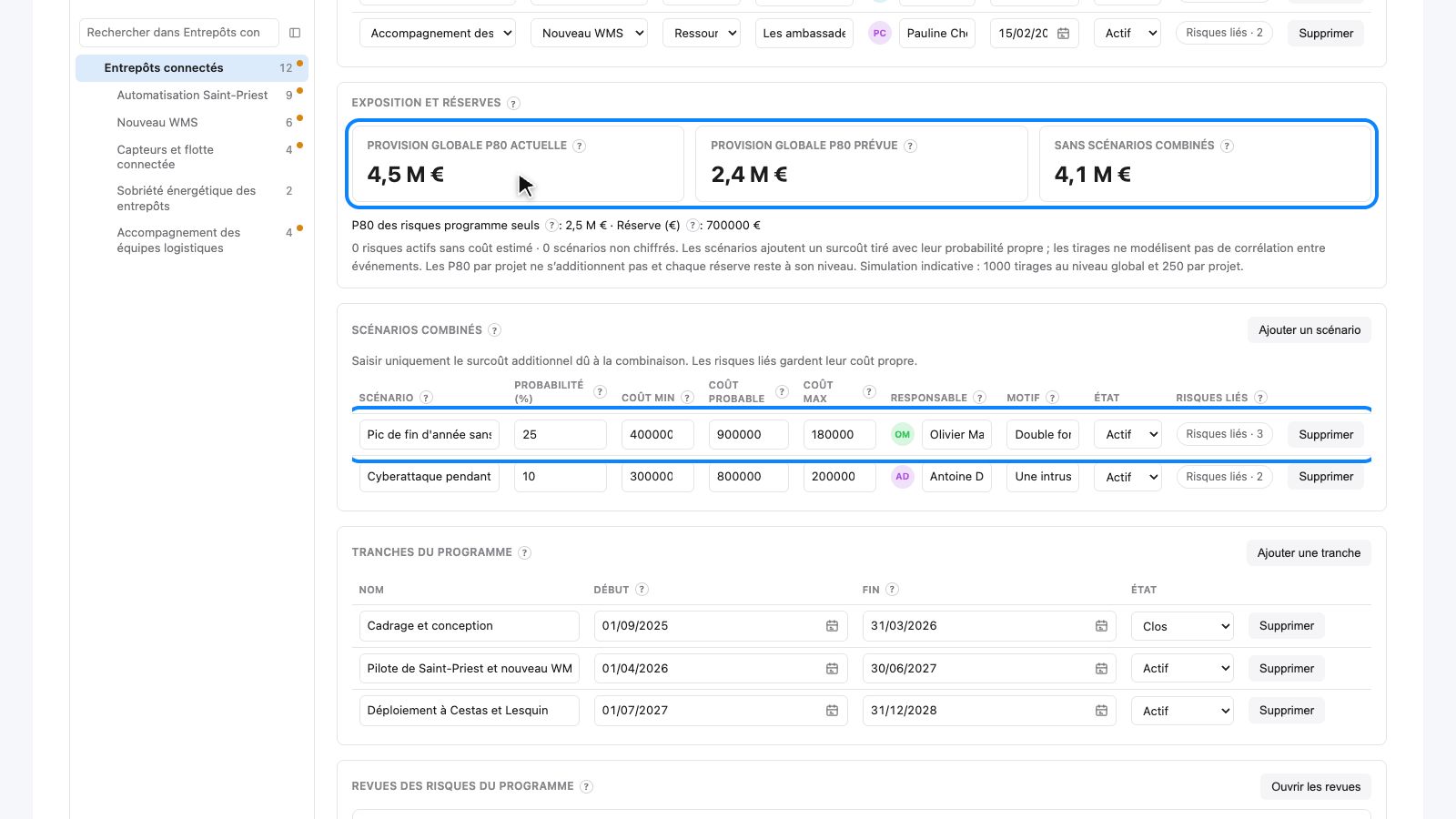Viewport: 1456px width, 819px height.
Task: Click the Ajouter un scénario button
Action: (1309, 330)
